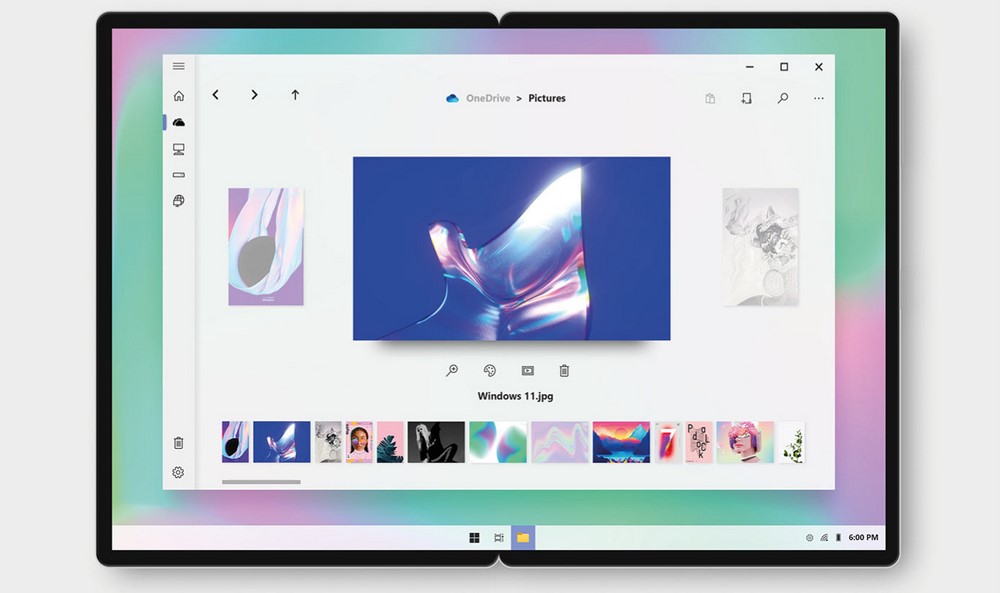Delete Windows 11.jpg with trash icon
1000x593 pixels.
[564, 370]
